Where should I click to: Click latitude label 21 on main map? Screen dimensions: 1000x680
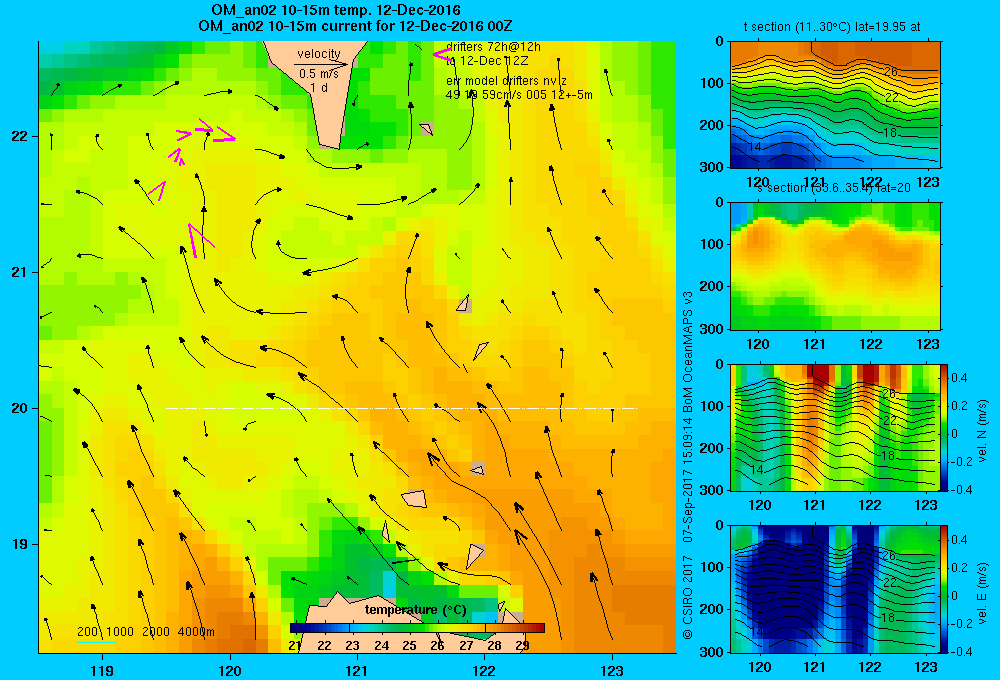[20, 272]
